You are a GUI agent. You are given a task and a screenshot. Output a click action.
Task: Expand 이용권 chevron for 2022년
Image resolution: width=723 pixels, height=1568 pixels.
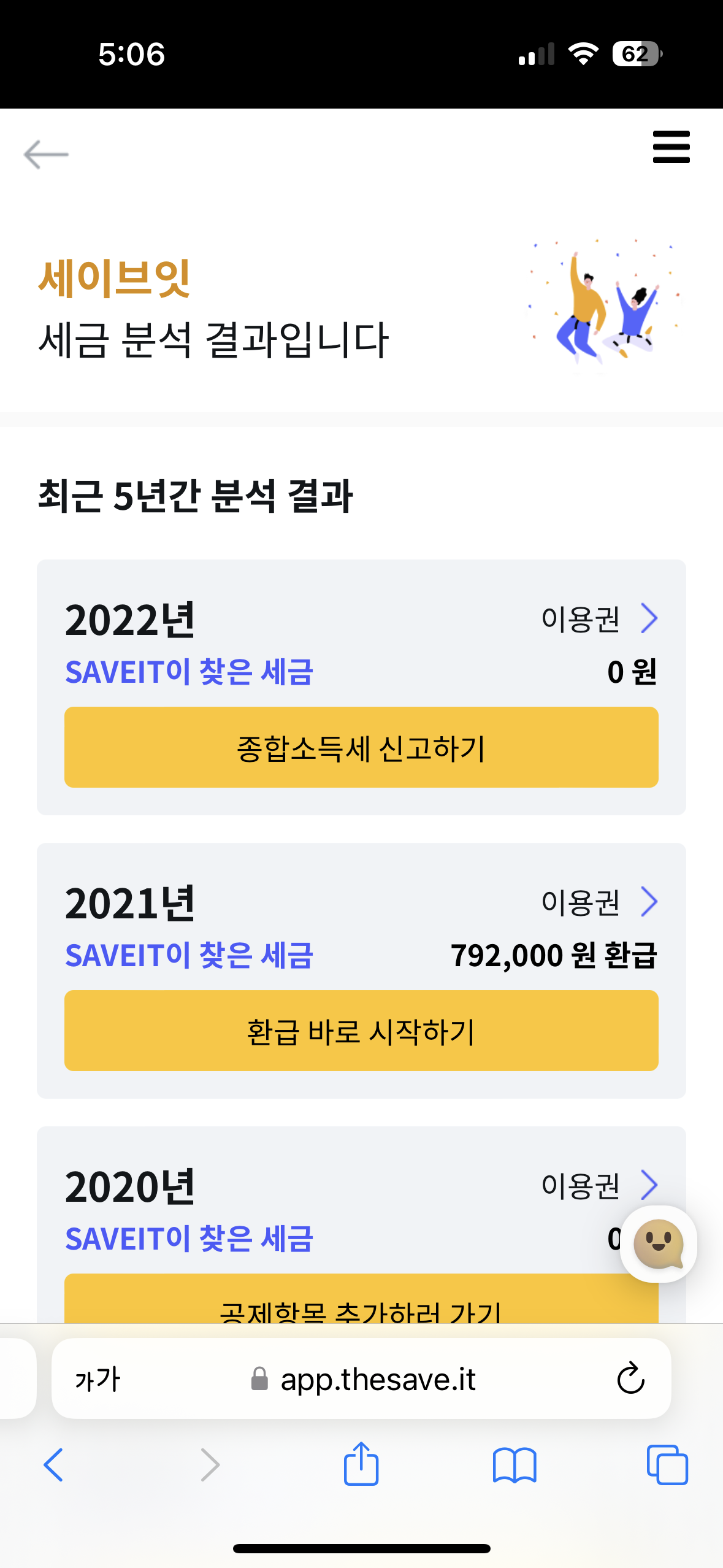click(649, 618)
